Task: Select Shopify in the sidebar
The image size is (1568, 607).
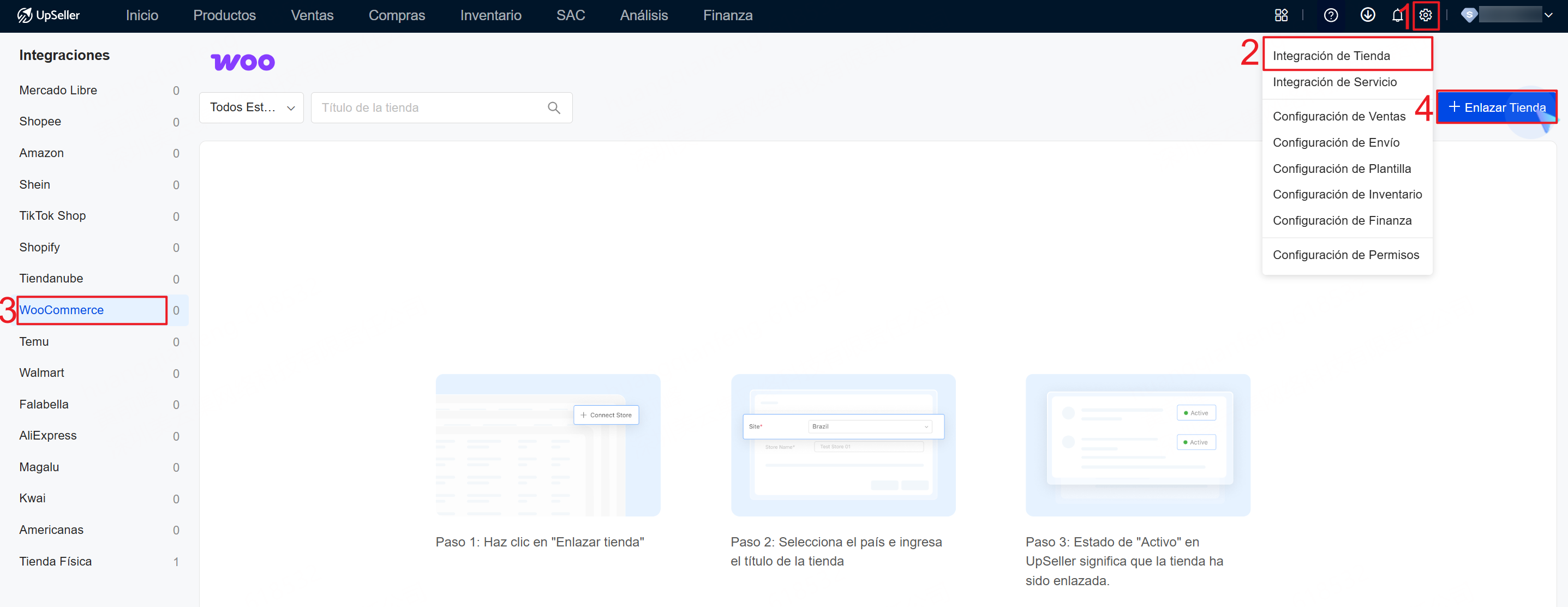Action: (x=99, y=247)
